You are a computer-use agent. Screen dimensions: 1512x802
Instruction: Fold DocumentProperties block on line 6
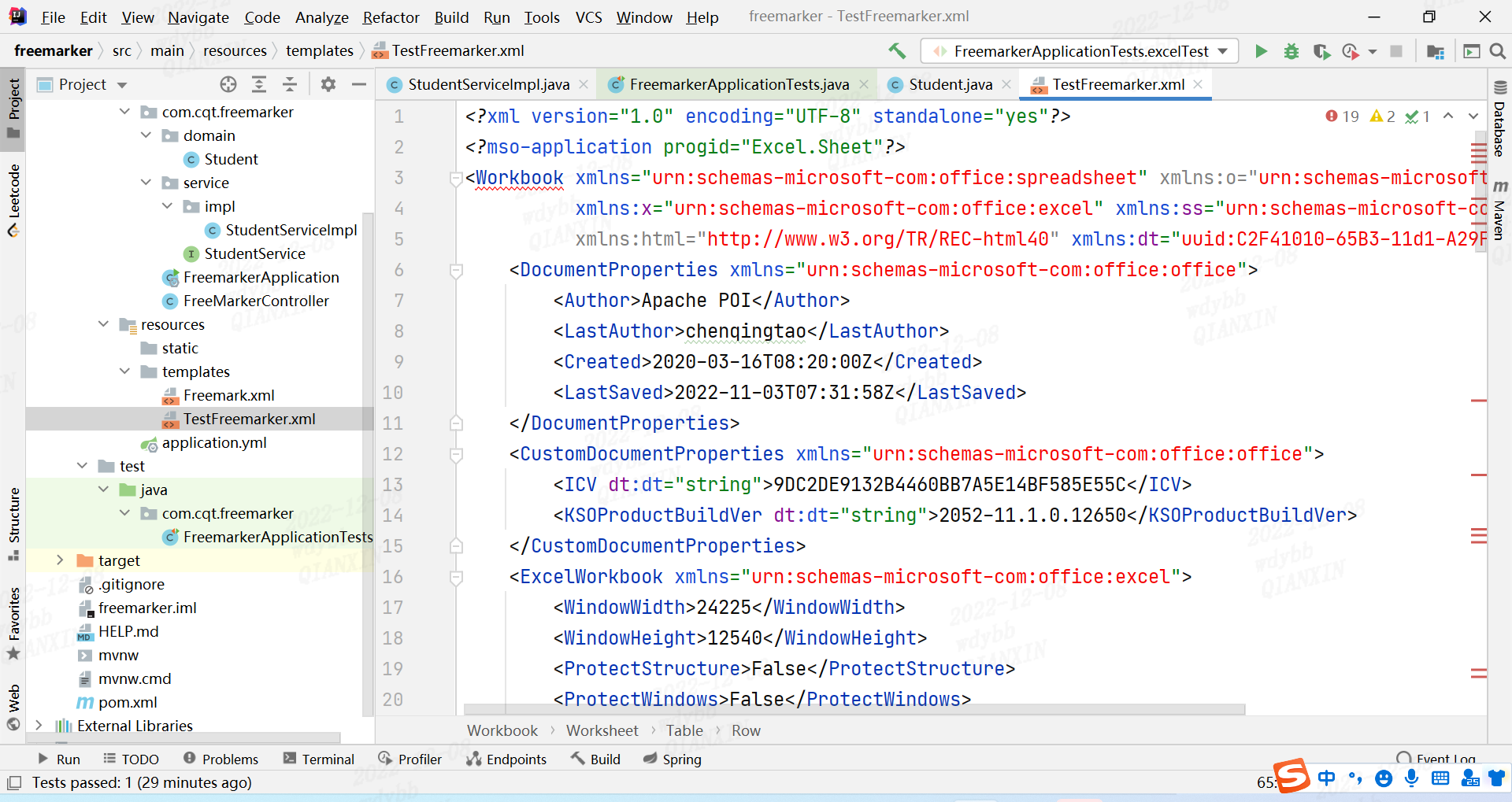455,271
